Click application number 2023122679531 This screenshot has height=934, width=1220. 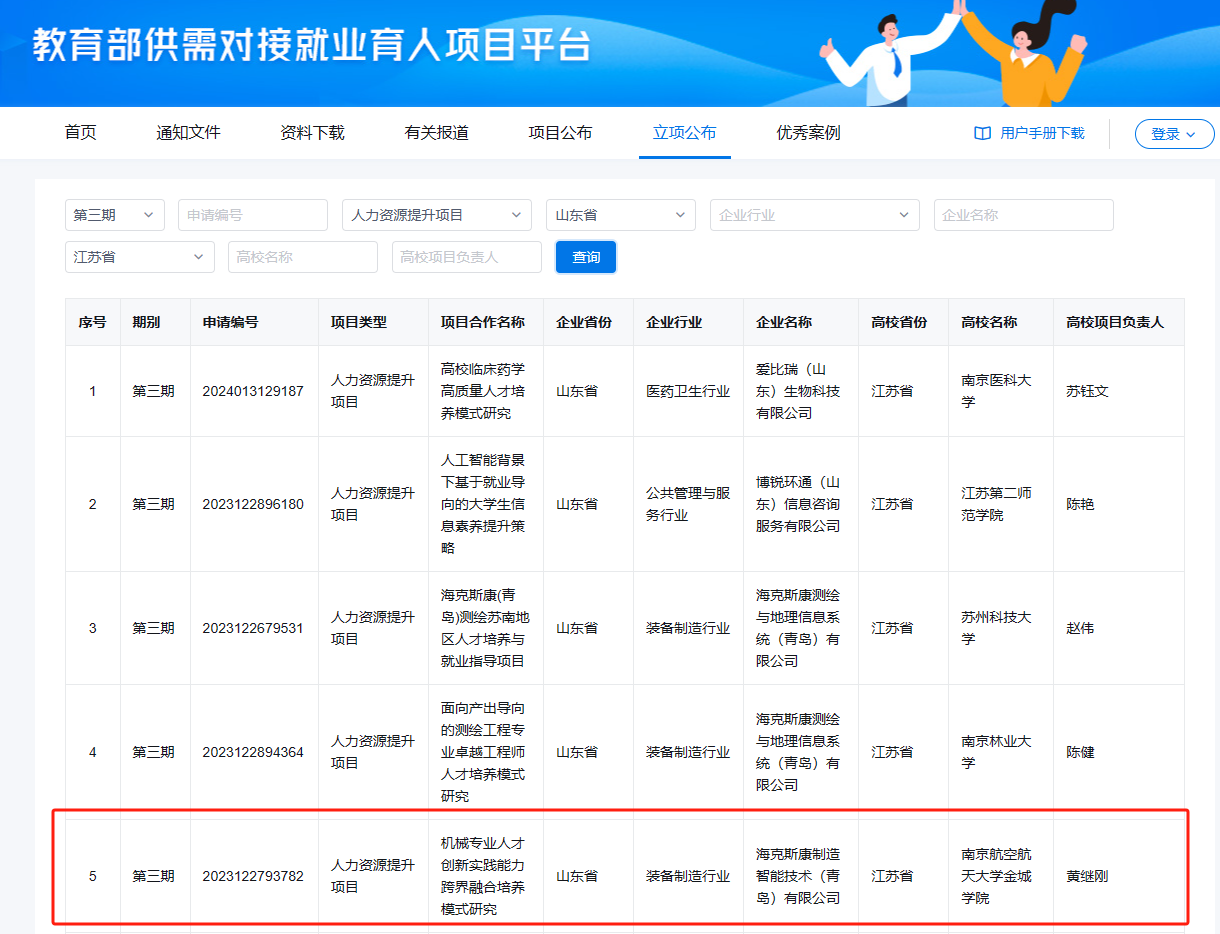(253, 628)
